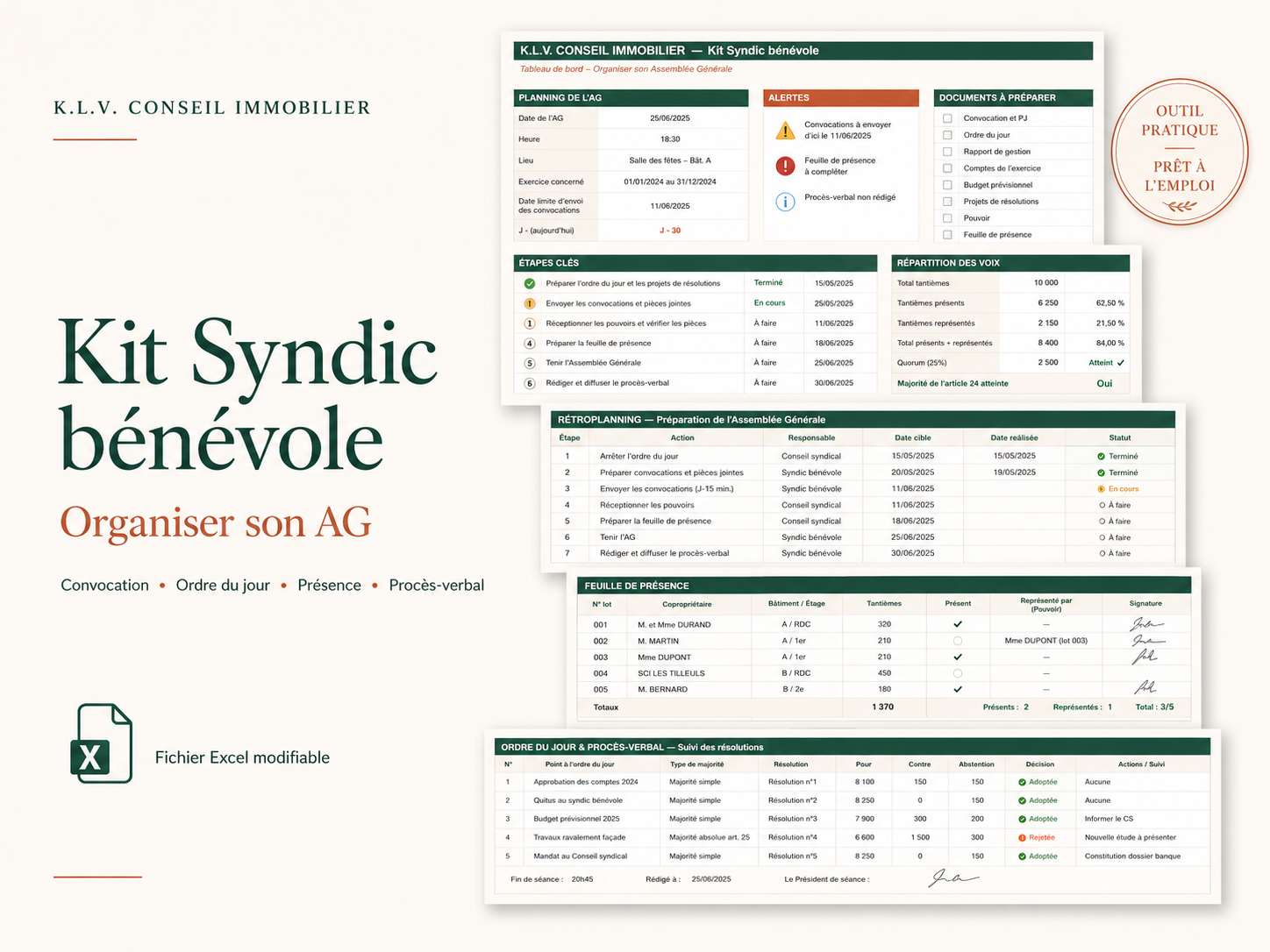1270x952 pixels.
Task: Click Fin de séance time 20h45
Action: (581, 879)
